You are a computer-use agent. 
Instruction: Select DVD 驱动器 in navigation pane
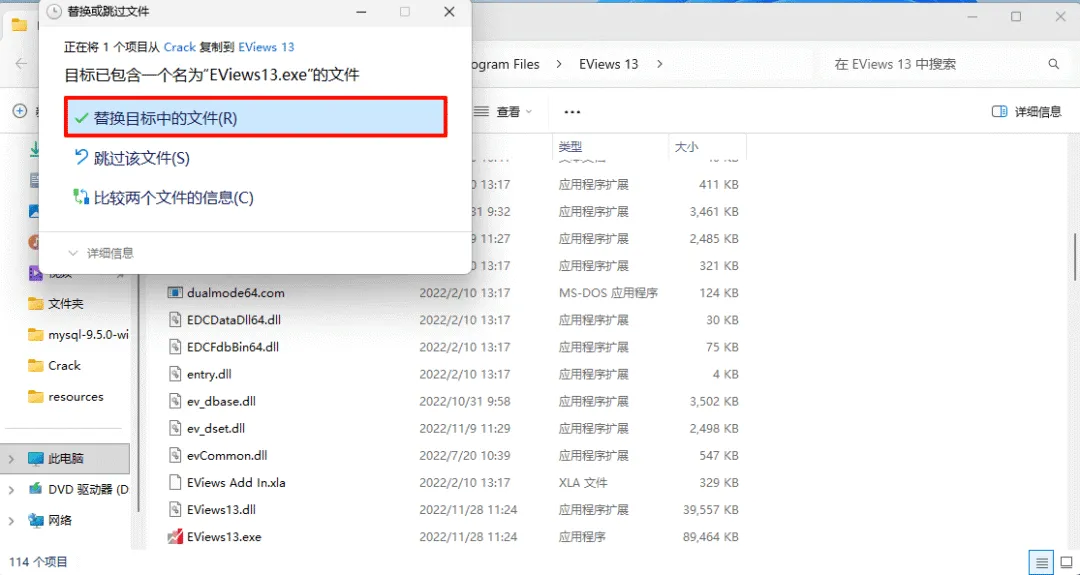pyautogui.click(x=77, y=490)
